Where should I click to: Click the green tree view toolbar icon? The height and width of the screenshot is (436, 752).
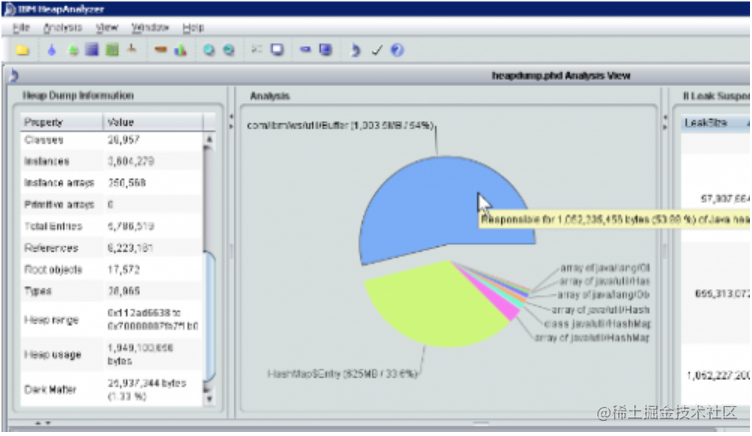[x=72, y=50]
